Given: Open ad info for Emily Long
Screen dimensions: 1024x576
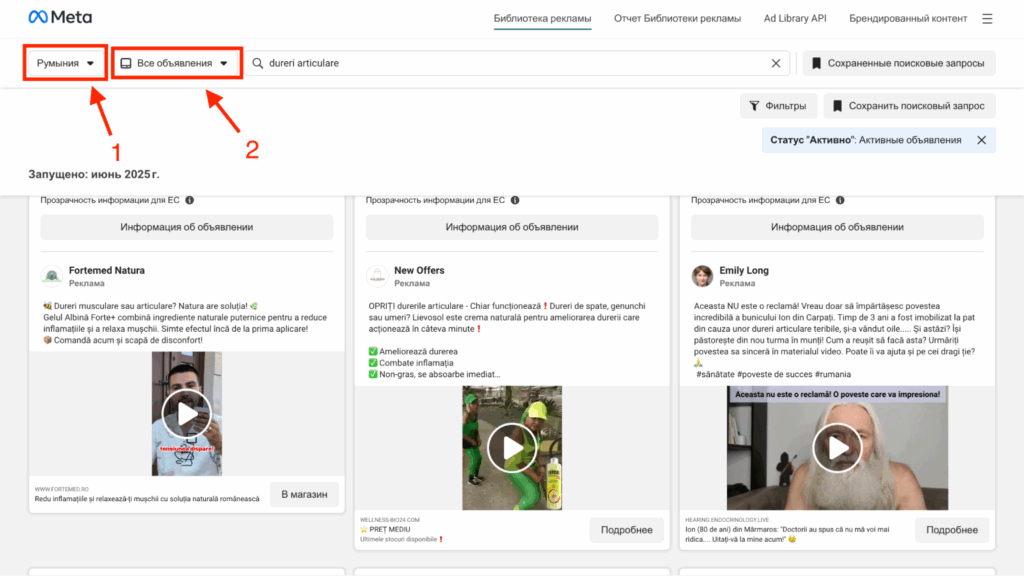Looking at the screenshot, I should [837, 227].
